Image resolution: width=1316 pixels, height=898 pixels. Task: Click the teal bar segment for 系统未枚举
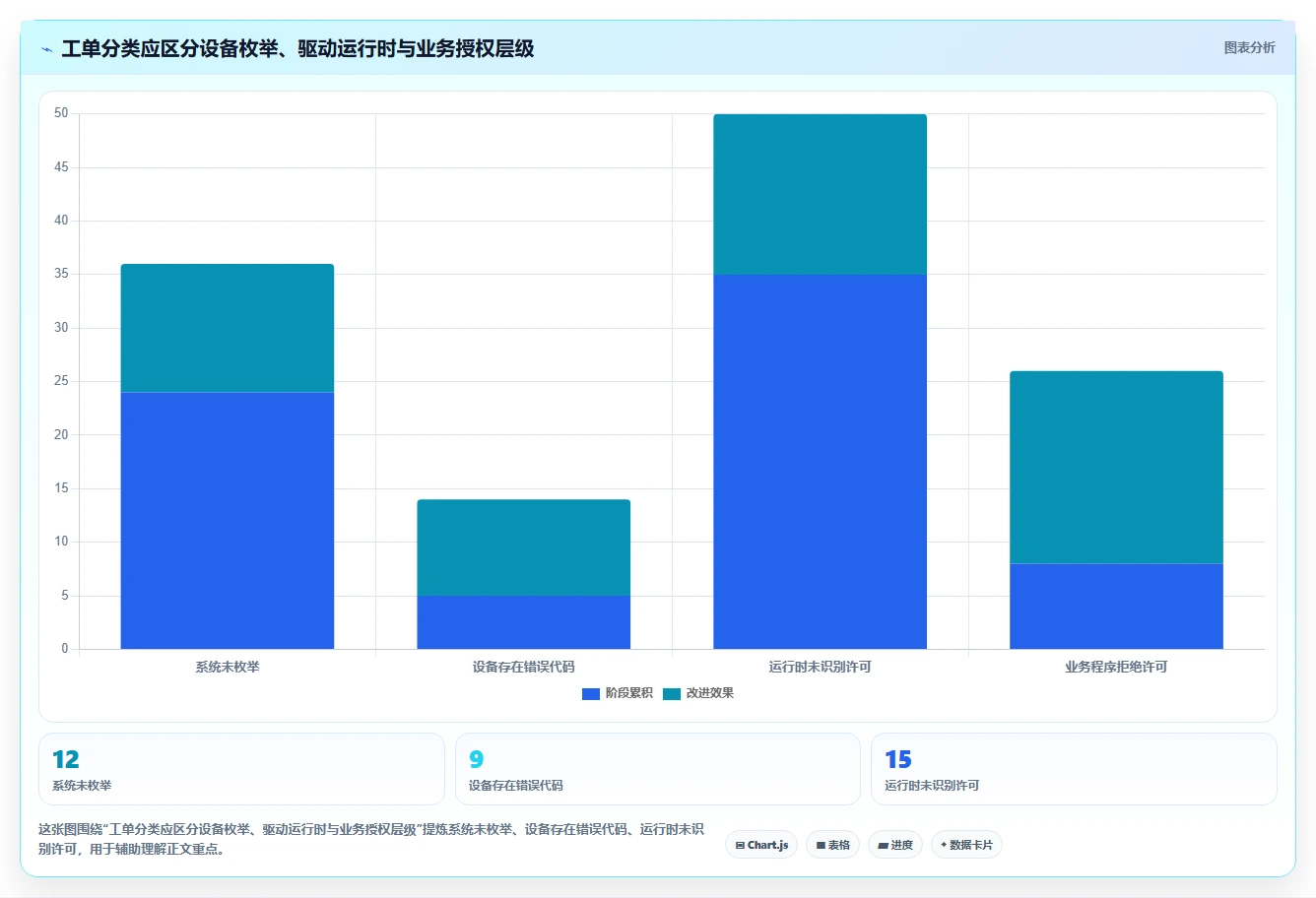tap(228, 328)
